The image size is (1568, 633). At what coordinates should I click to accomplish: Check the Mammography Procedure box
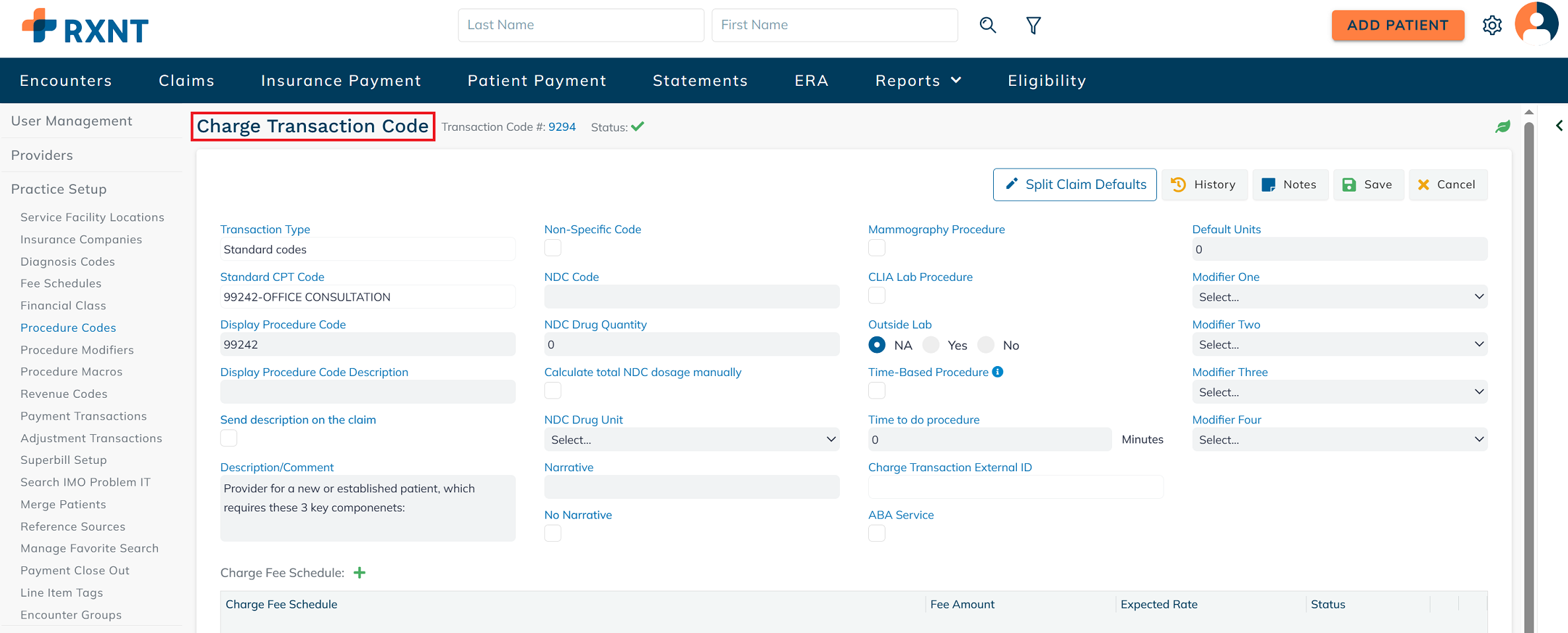[x=877, y=248]
